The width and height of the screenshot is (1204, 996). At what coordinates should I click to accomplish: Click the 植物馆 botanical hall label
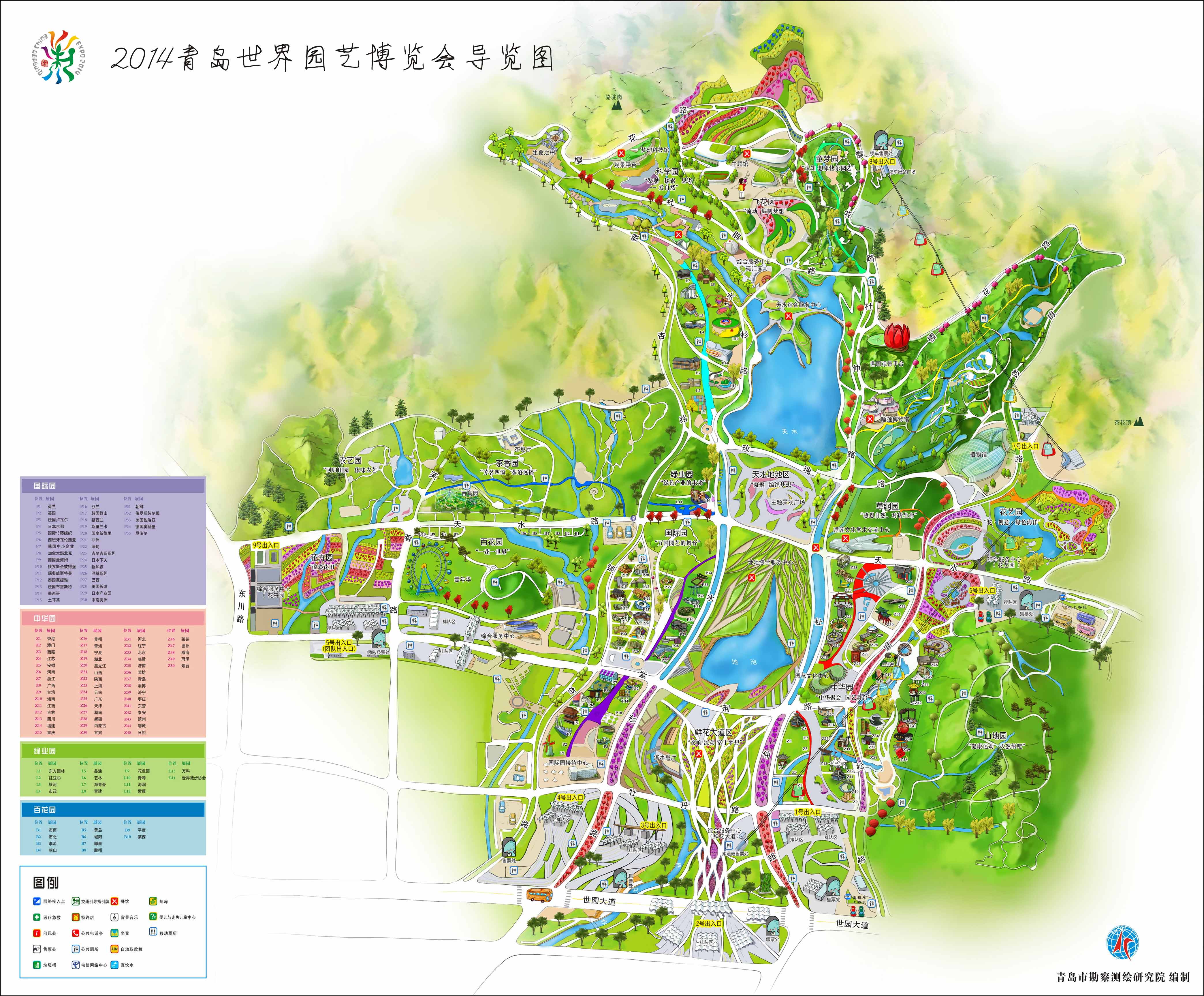click(x=978, y=454)
